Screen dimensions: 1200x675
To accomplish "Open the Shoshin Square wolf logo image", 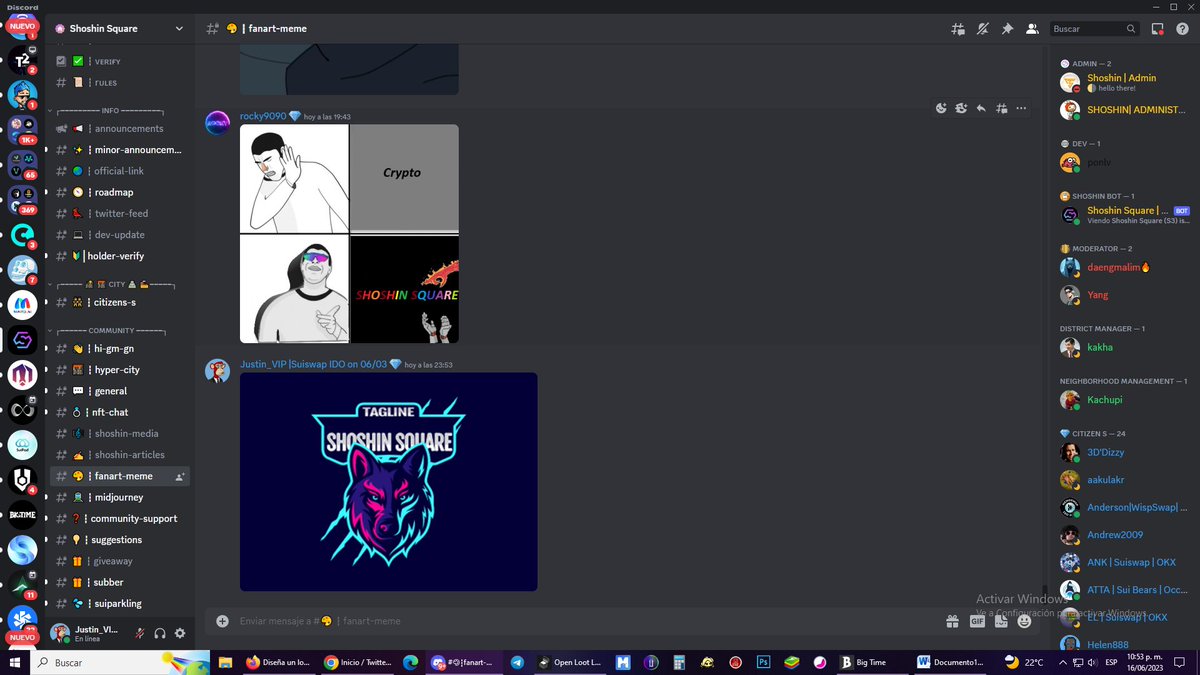I will coord(388,482).
